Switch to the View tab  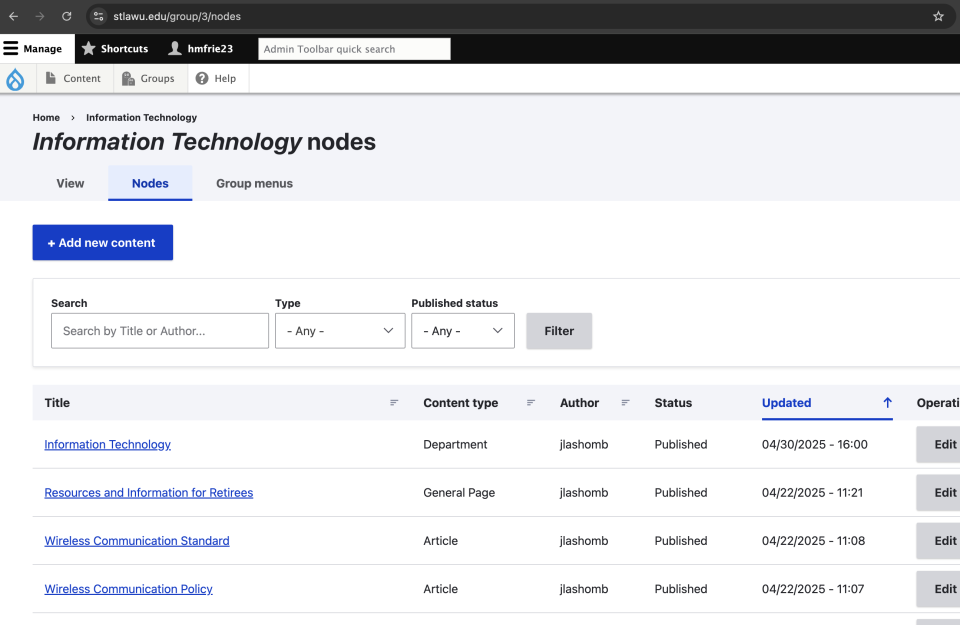69,184
